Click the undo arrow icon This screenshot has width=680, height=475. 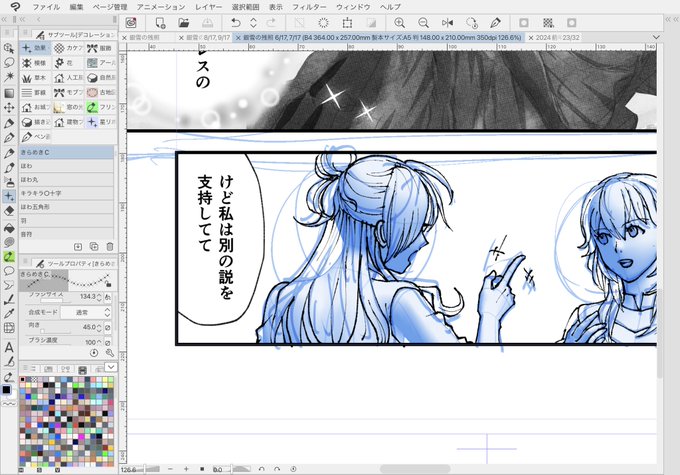235,23
